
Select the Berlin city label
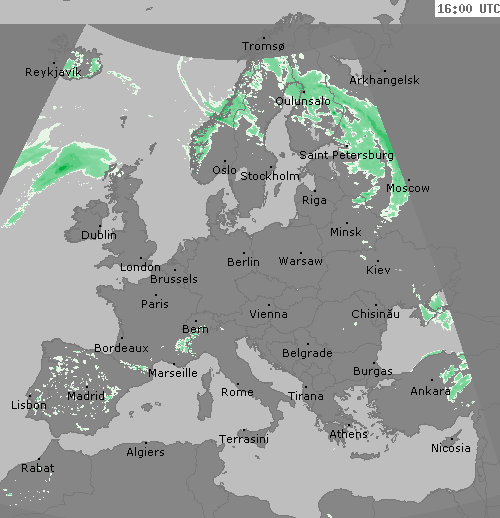click(243, 262)
